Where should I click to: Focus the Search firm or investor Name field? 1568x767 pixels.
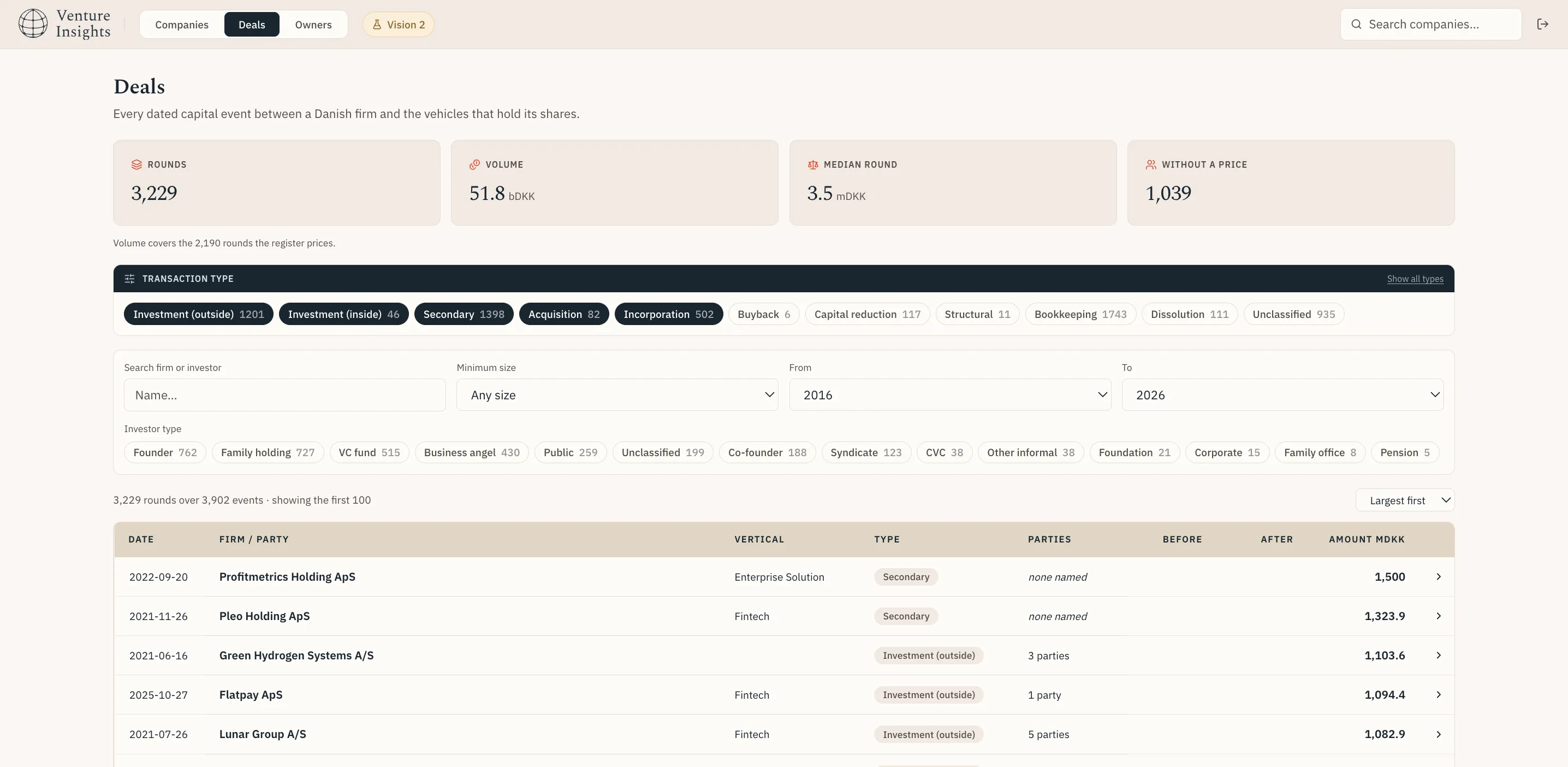[x=284, y=395]
